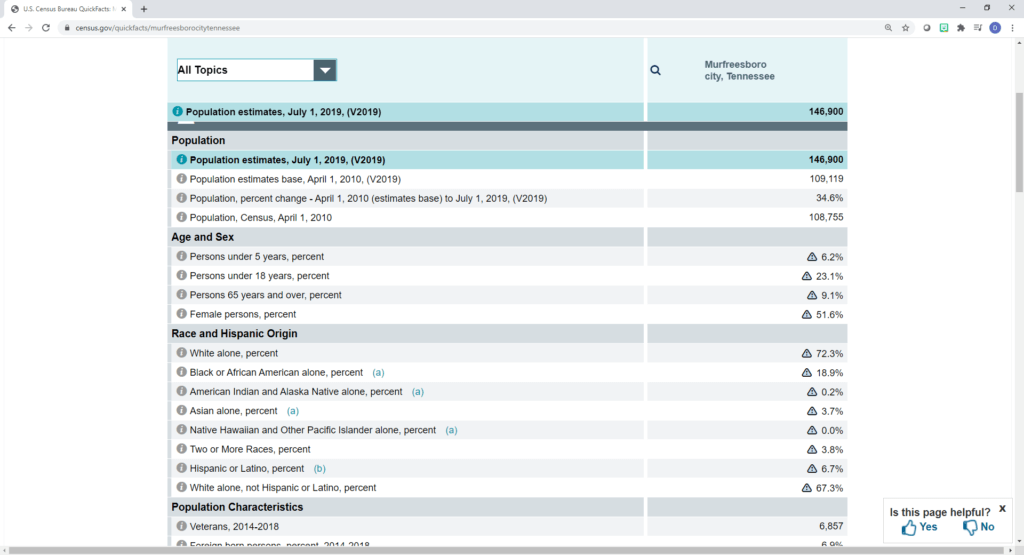
Task: Open a new browser tab
Action: 144,9
